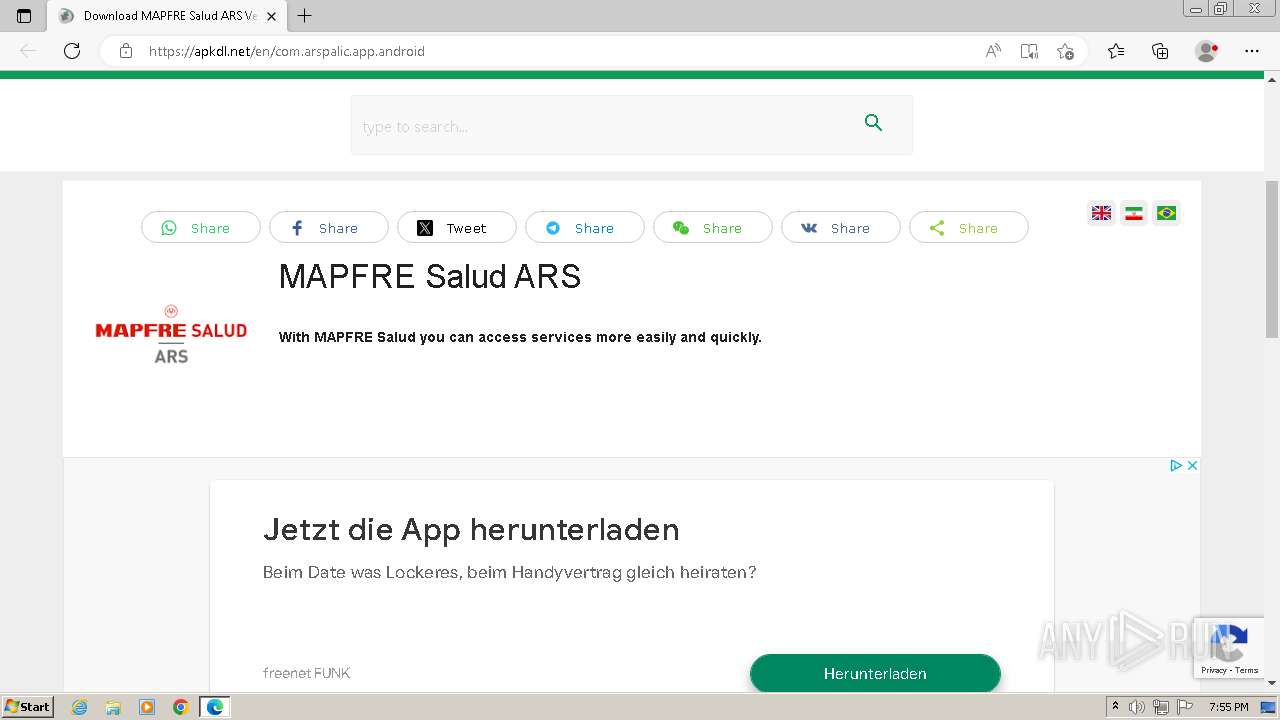Open the Edge Settings and more menu
This screenshot has width=1280, height=720.
(1252, 51)
